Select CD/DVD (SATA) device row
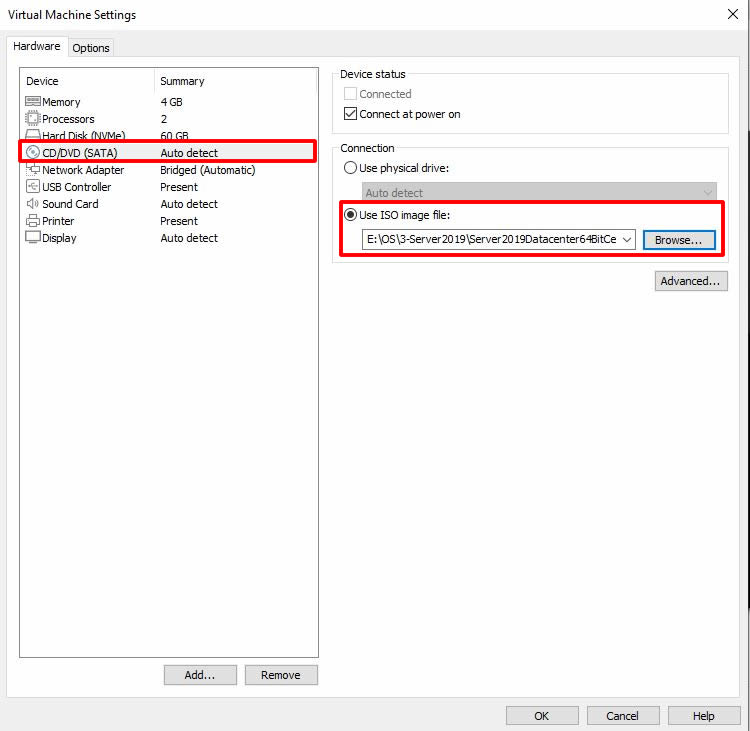750x731 pixels. click(x=168, y=153)
